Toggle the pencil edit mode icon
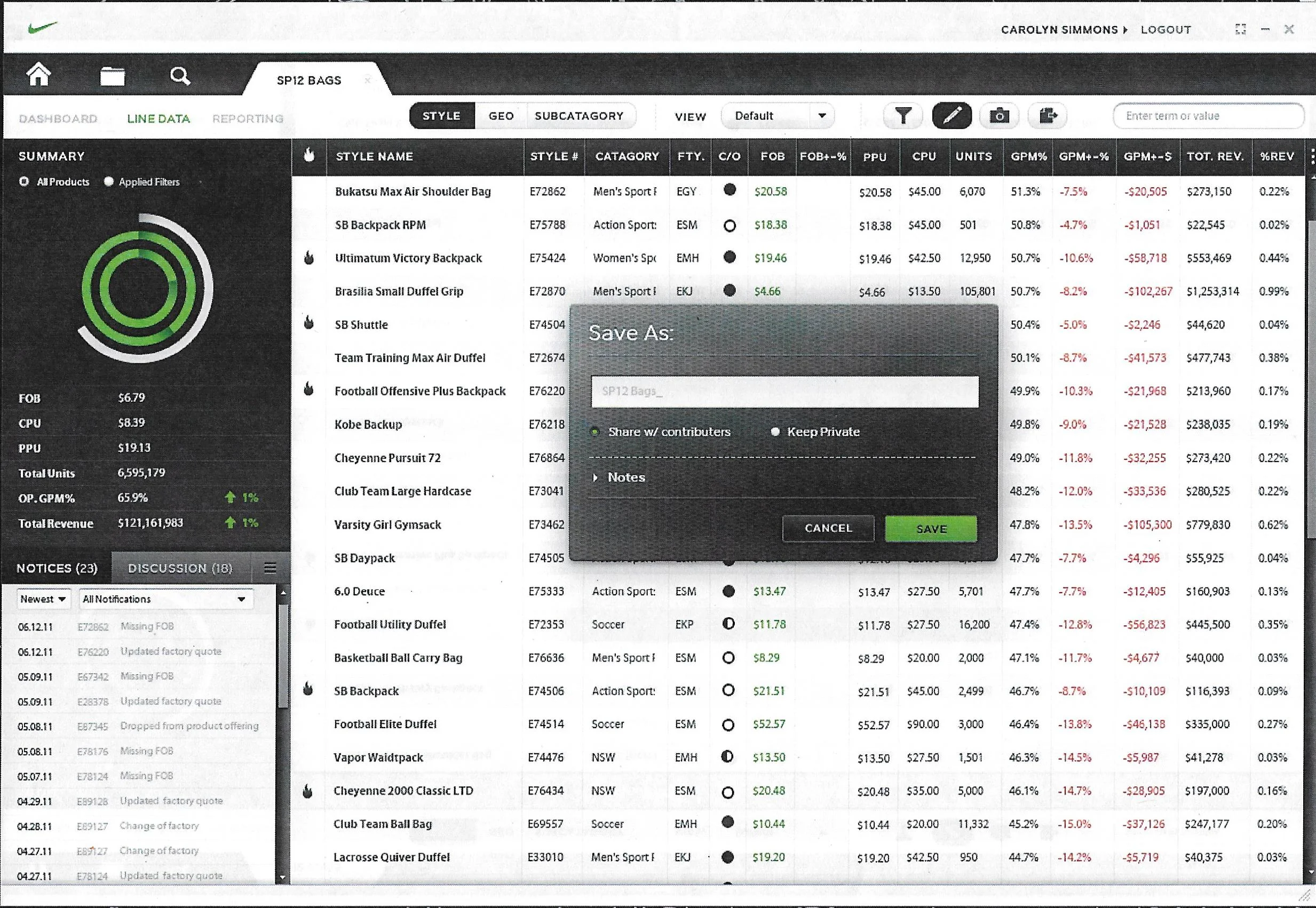The image size is (1316, 908). click(x=952, y=116)
